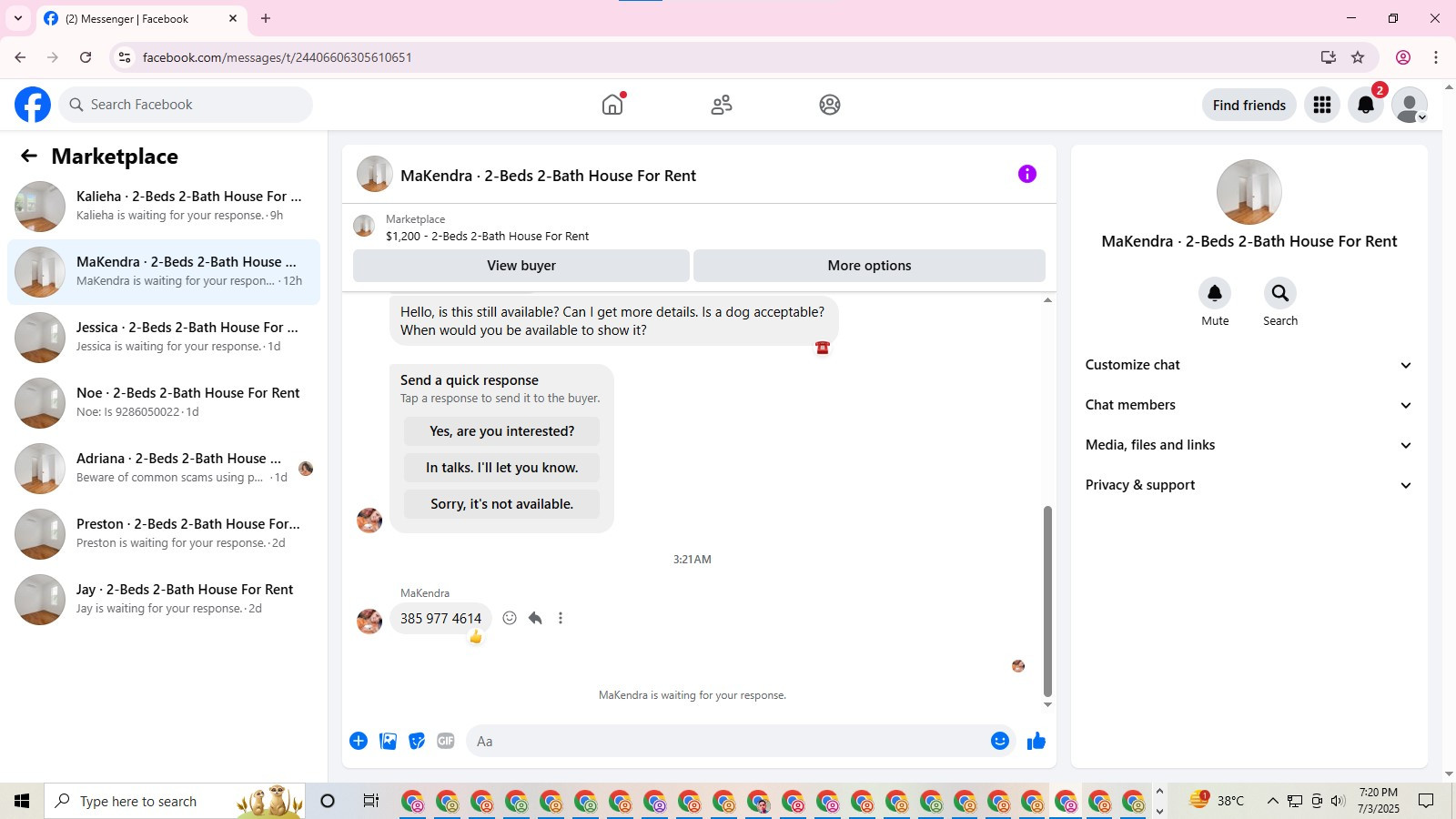Open a new browser tab
The image size is (1456, 819).
tap(266, 18)
